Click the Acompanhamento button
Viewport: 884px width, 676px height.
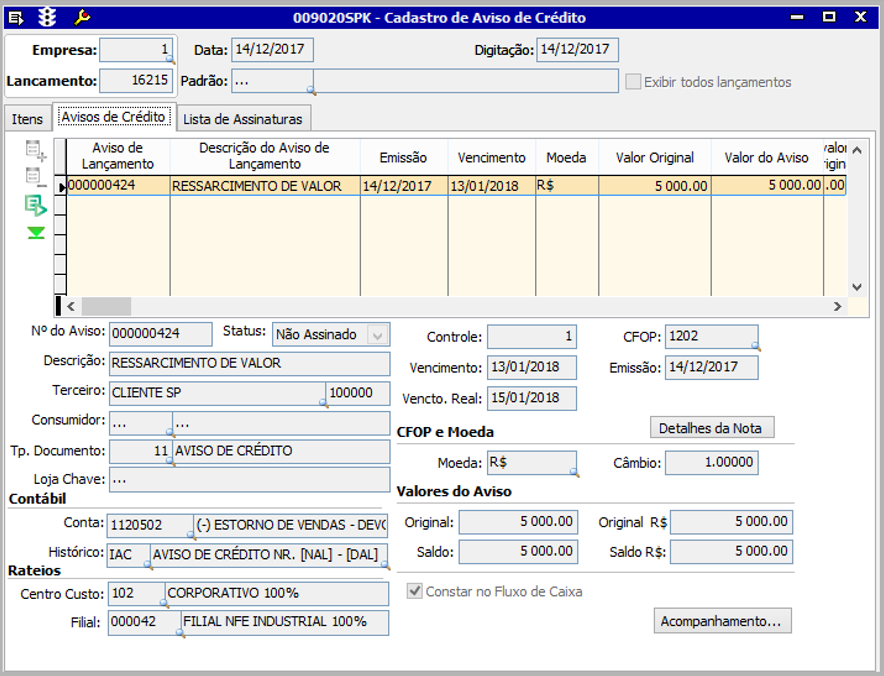pos(723,621)
